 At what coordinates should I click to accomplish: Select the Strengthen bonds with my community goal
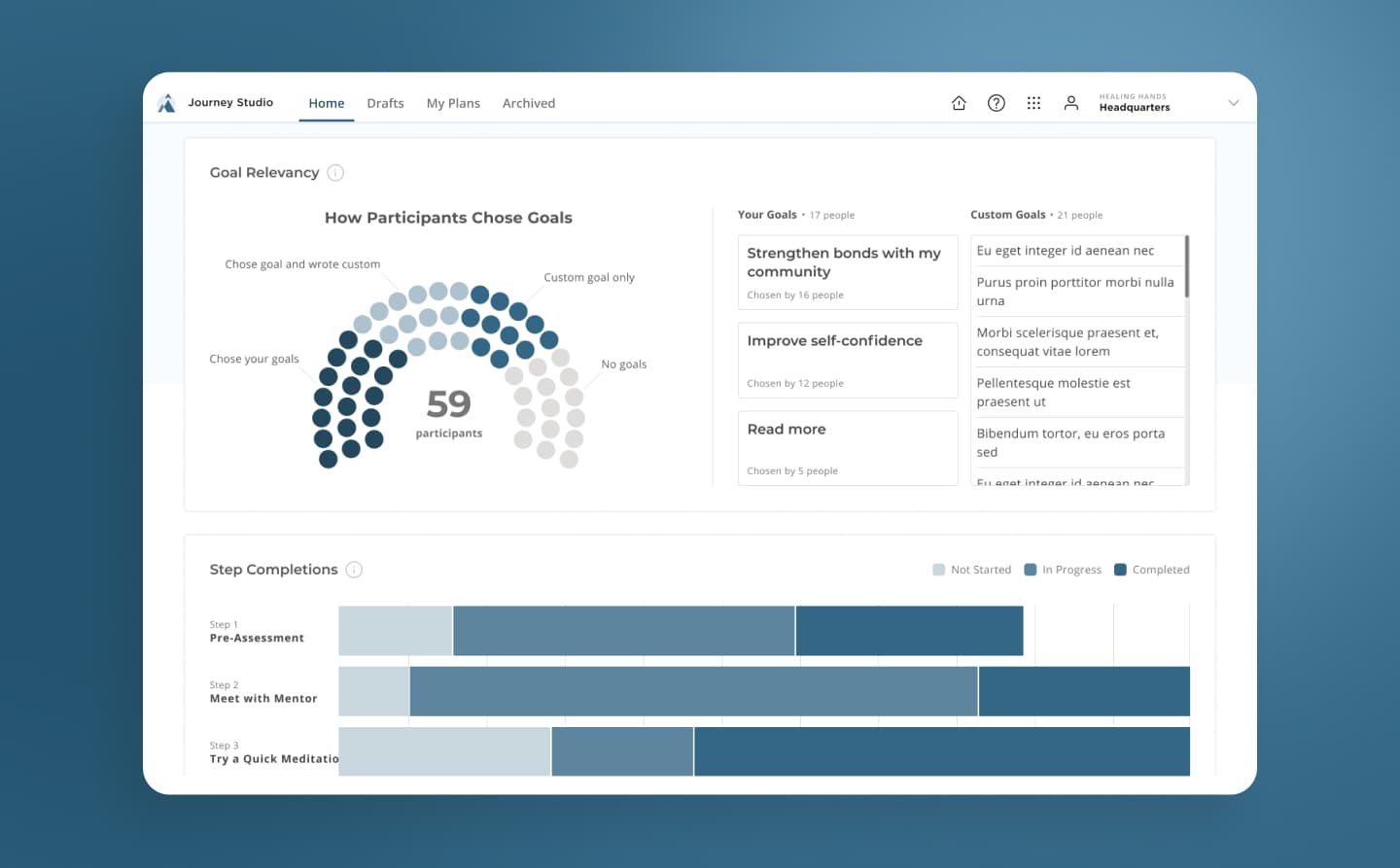pyautogui.click(x=847, y=272)
